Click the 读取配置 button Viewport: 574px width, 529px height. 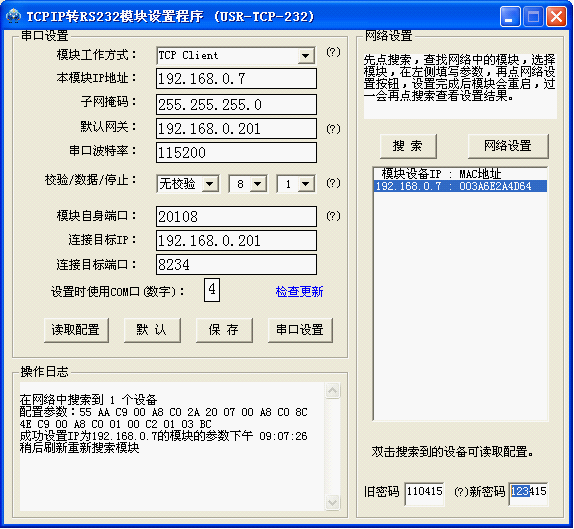point(76,330)
